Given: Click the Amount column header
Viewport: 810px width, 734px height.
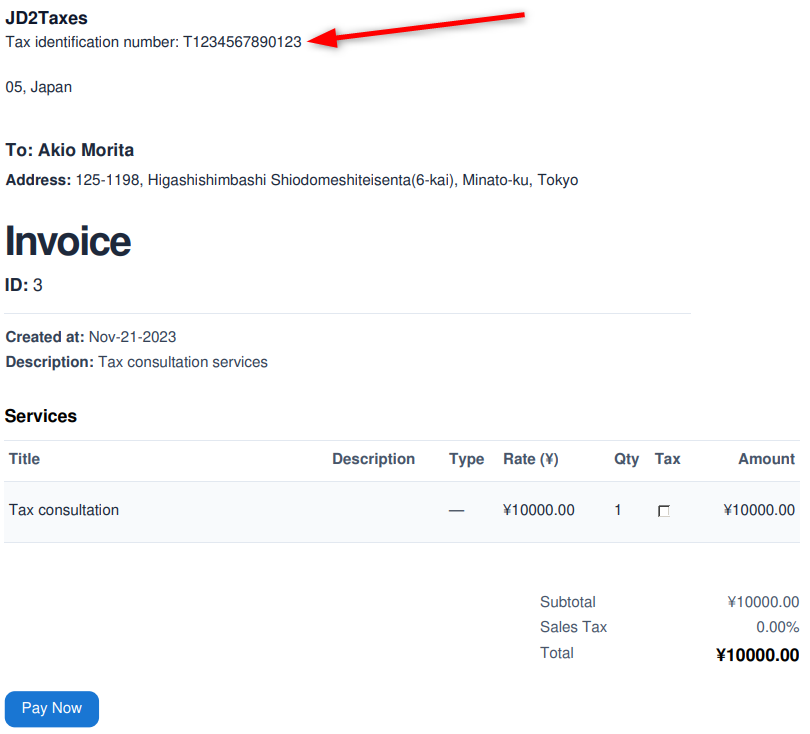Looking at the screenshot, I should pos(766,459).
